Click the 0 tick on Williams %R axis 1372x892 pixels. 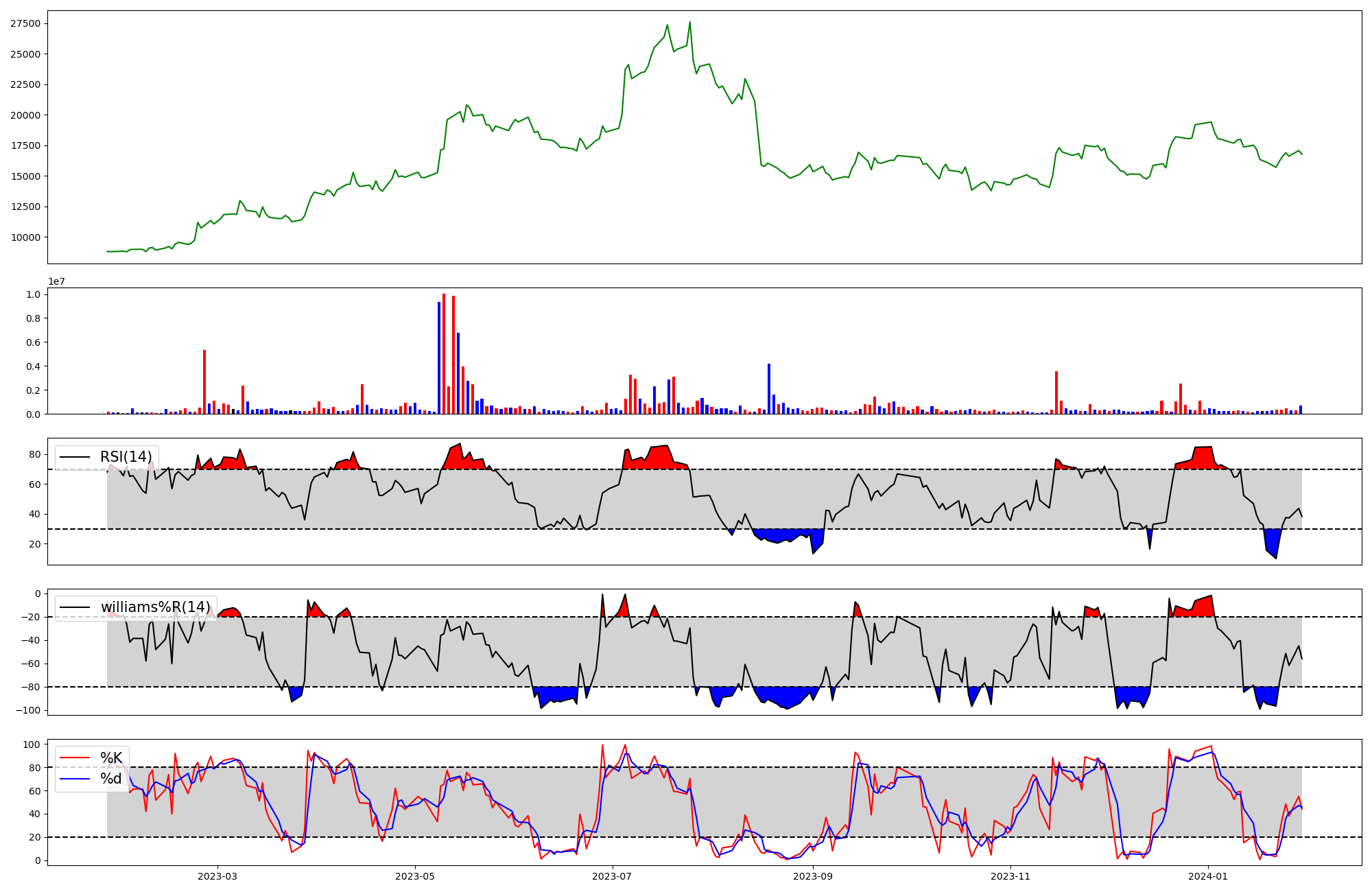(37, 594)
